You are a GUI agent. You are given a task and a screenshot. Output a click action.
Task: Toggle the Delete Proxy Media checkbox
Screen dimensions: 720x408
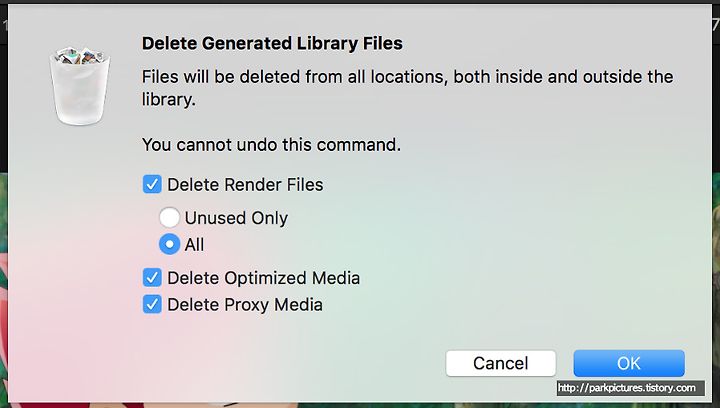pyautogui.click(x=152, y=304)
